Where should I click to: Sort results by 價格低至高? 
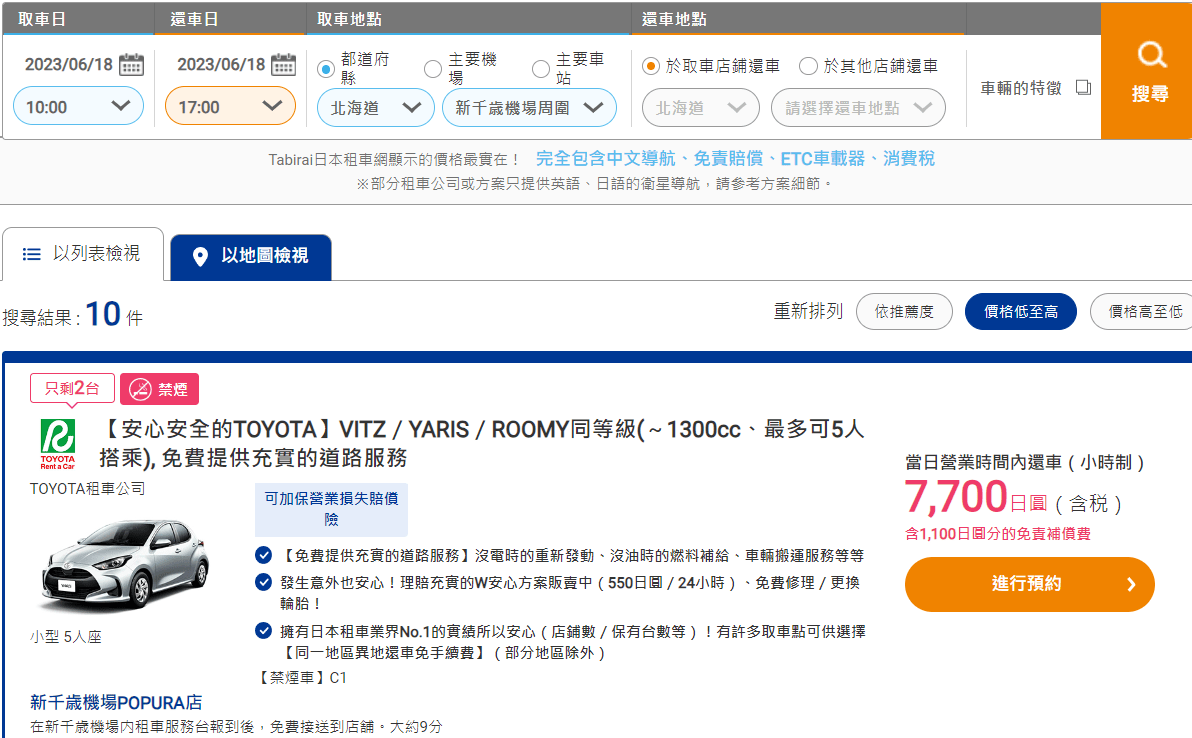pyautogui.click(x=1021, y=312)
